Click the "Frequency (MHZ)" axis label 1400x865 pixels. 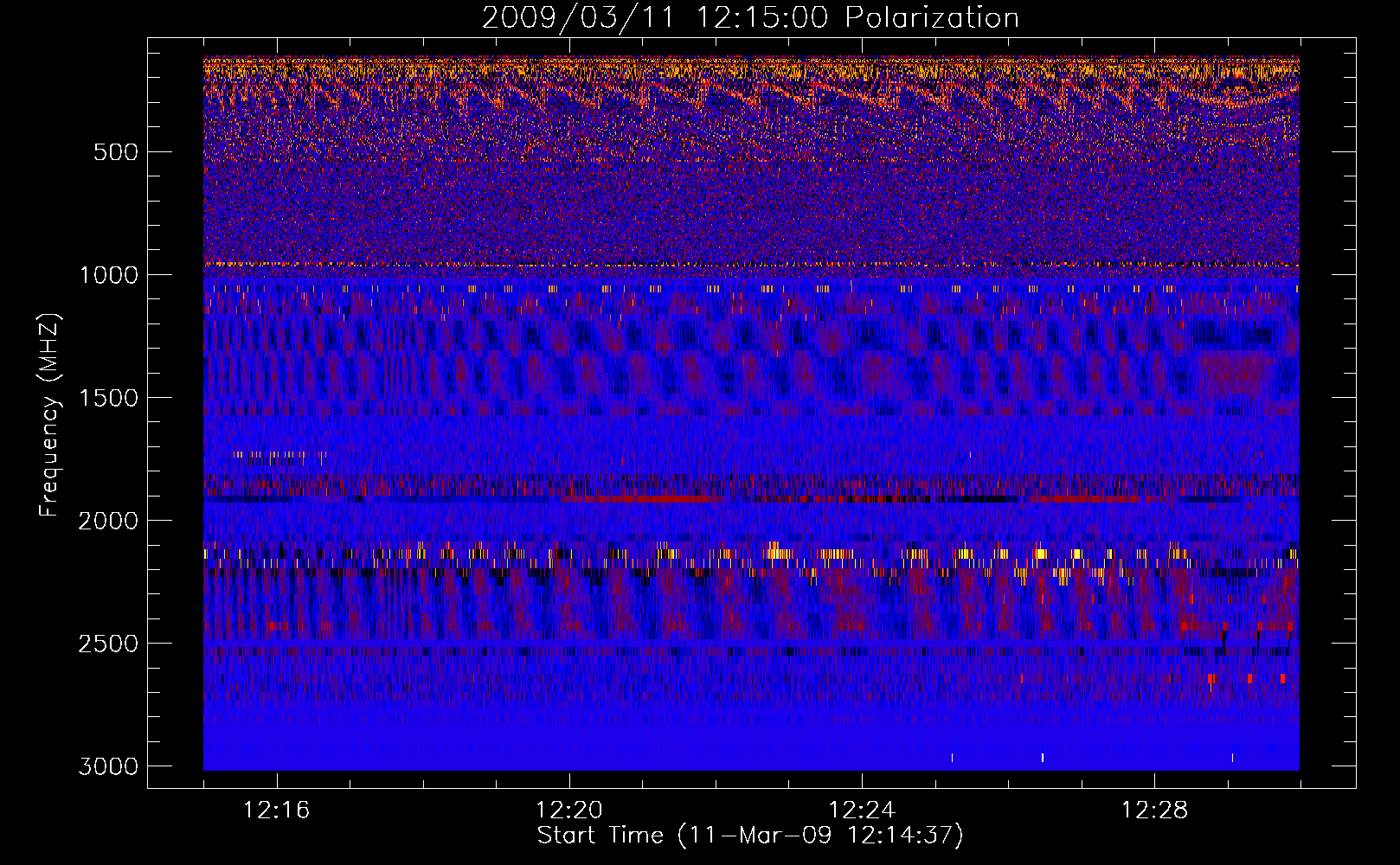50,415
